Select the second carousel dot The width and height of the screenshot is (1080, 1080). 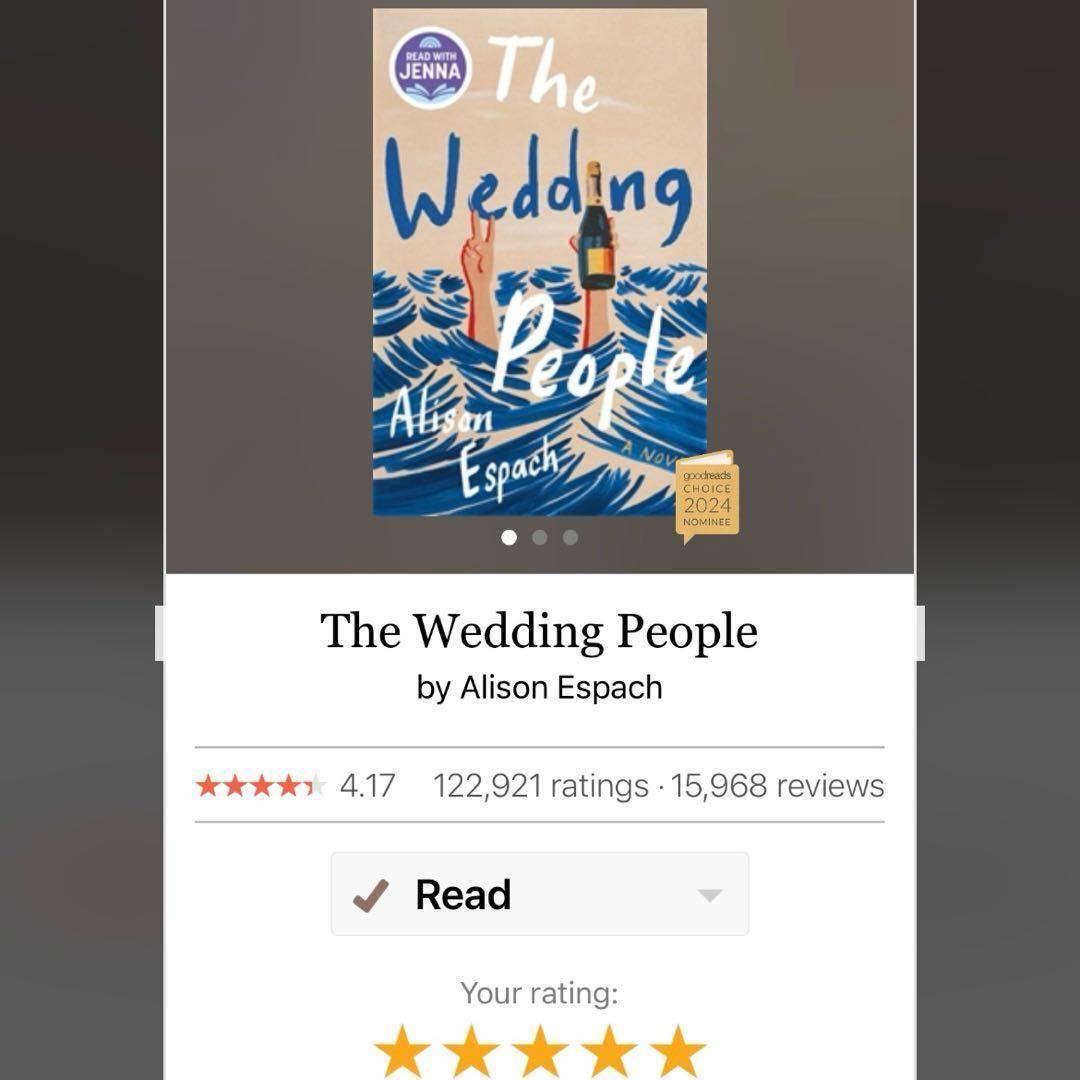(540, 537)
